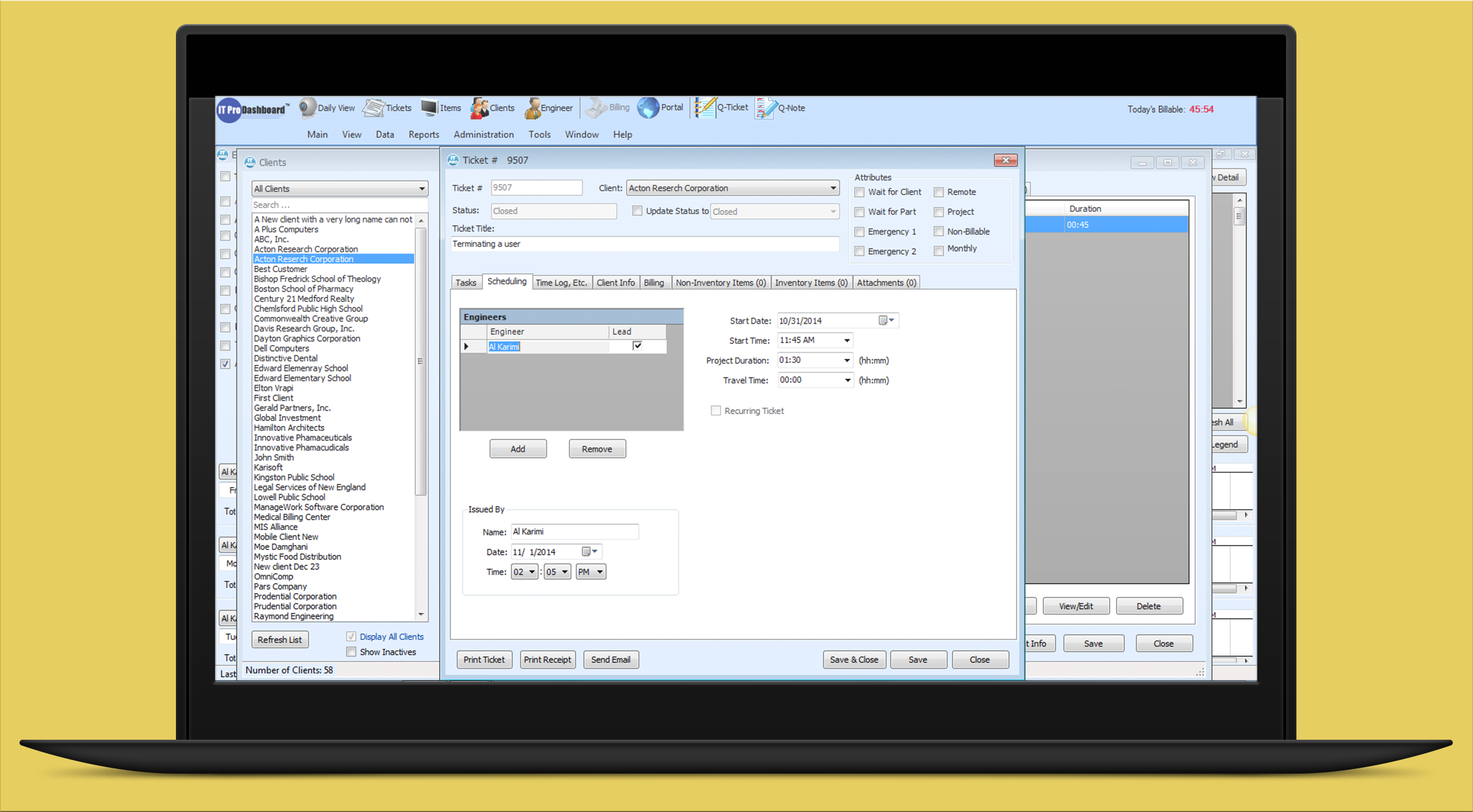Launch the Portal globe icon

pyautogui.click(x=648, y=107)
